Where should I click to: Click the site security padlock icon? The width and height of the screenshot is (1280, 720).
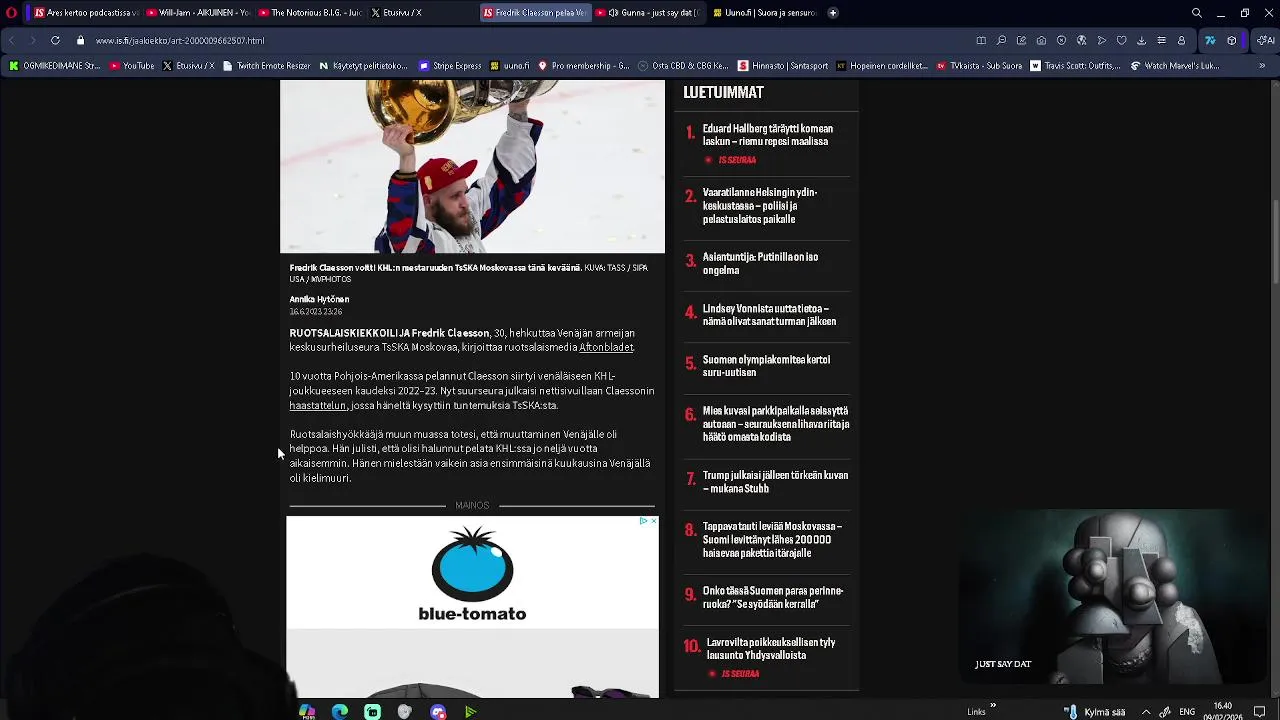point(81,41)
